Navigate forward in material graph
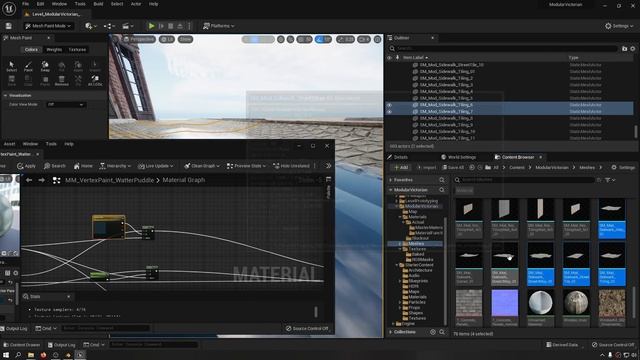This screenshot has width=640, height=360. (x=41, y=180)
